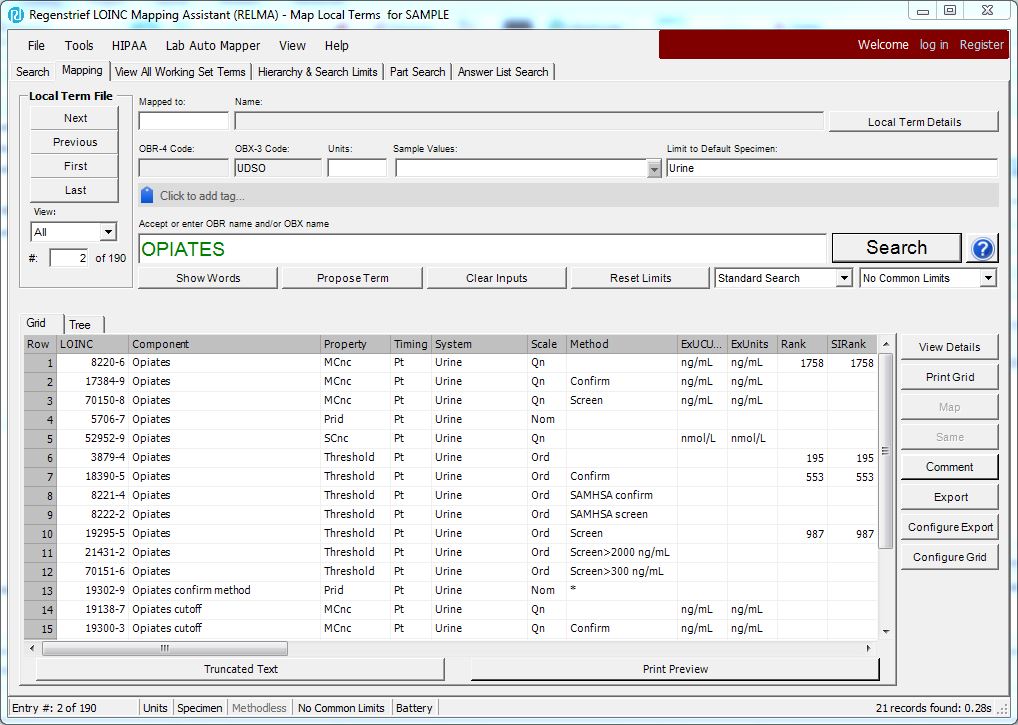Viewport: 1018px width, 725px height.
Task: Open the View menu
Action: click(292, 45)
